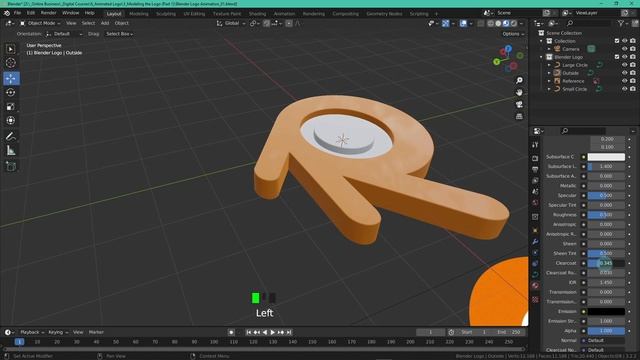This screenshot has height=360, width=640.
Task: Select the Annotate pencil tool
Action: [11, 137]
